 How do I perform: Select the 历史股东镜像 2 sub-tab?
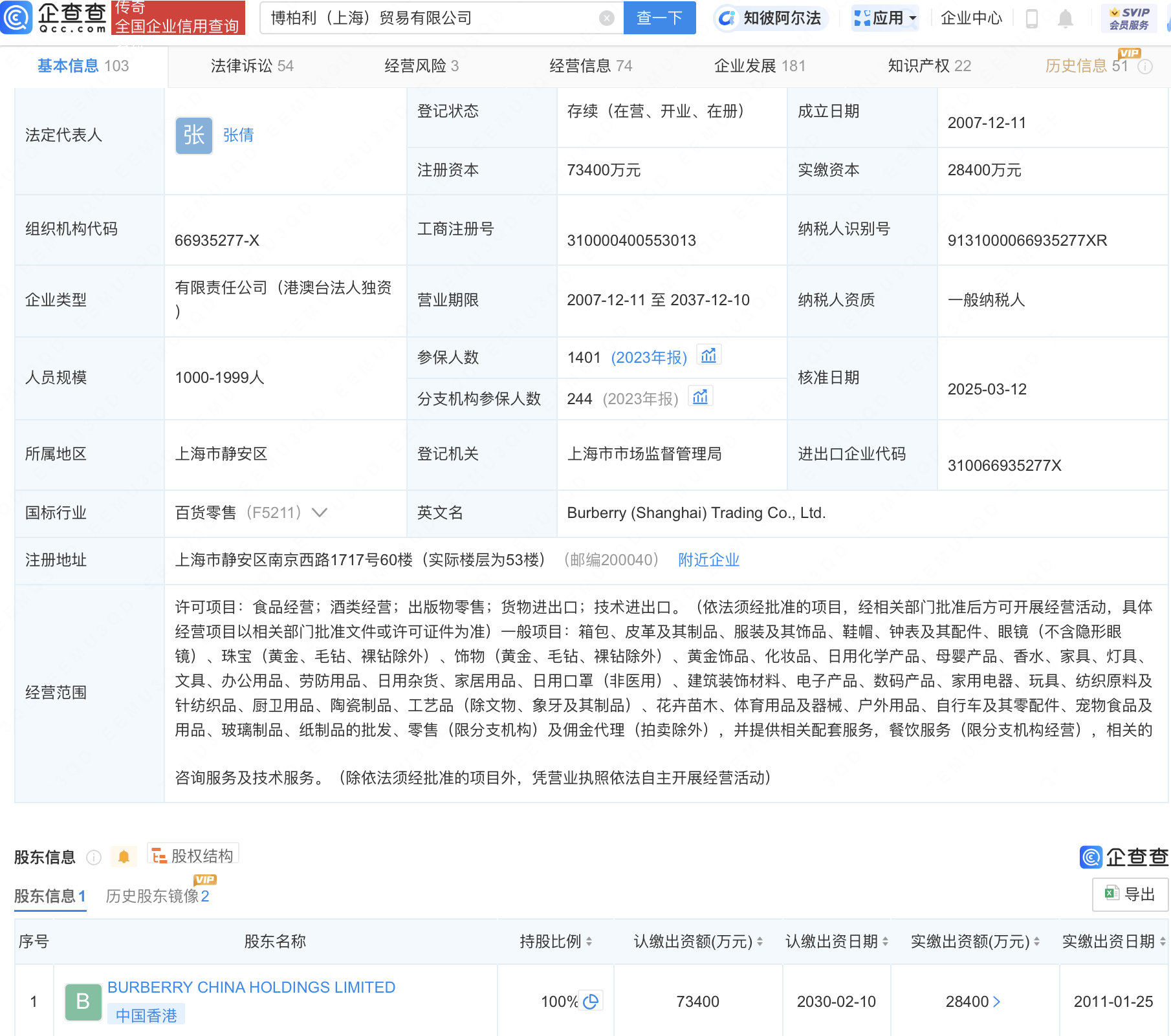157,896
